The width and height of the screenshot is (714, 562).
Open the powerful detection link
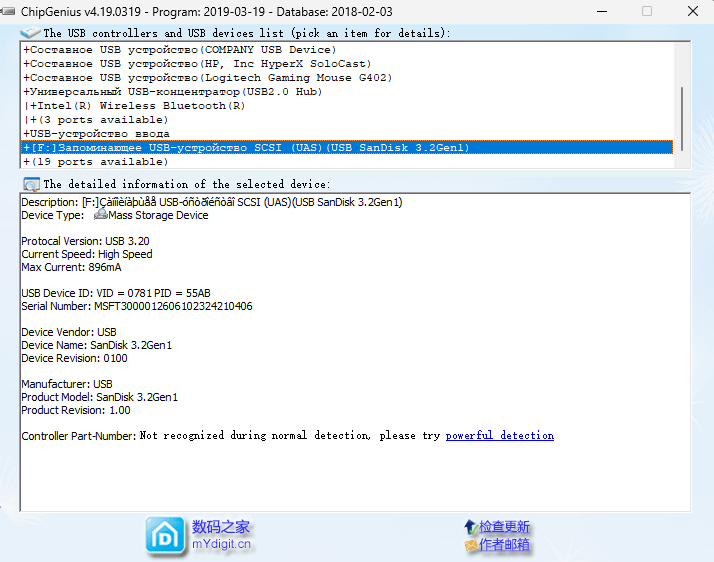(x=500, y=436)
